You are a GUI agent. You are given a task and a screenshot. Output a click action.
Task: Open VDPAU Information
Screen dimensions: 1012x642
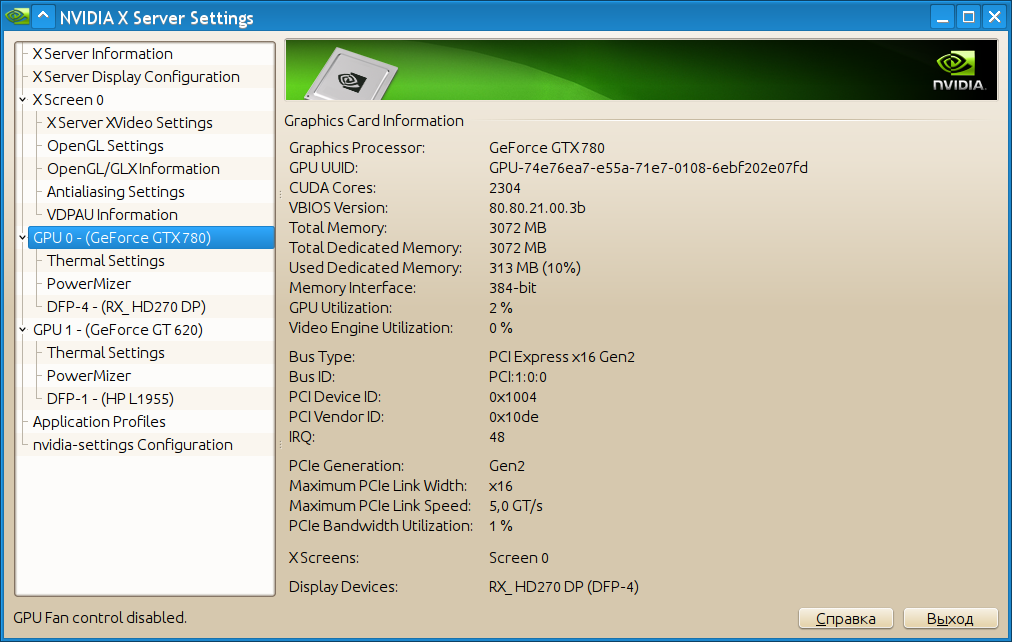(112, 215)
